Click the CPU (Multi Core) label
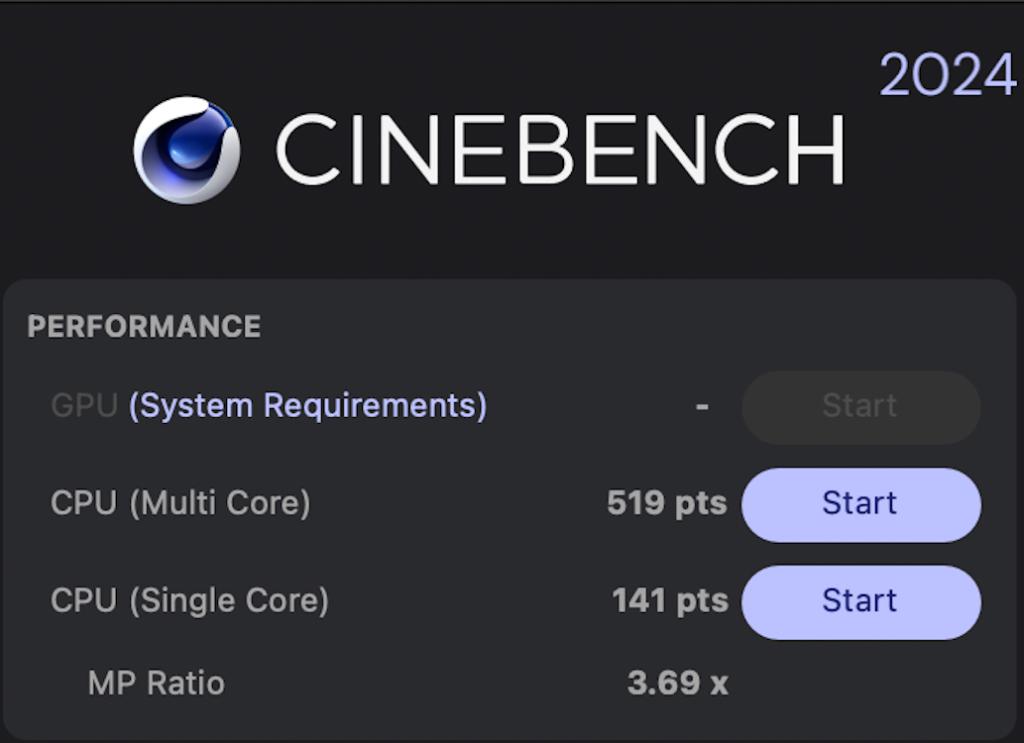The height and width of the screenshot is (743, 1024). pos(180,503)
